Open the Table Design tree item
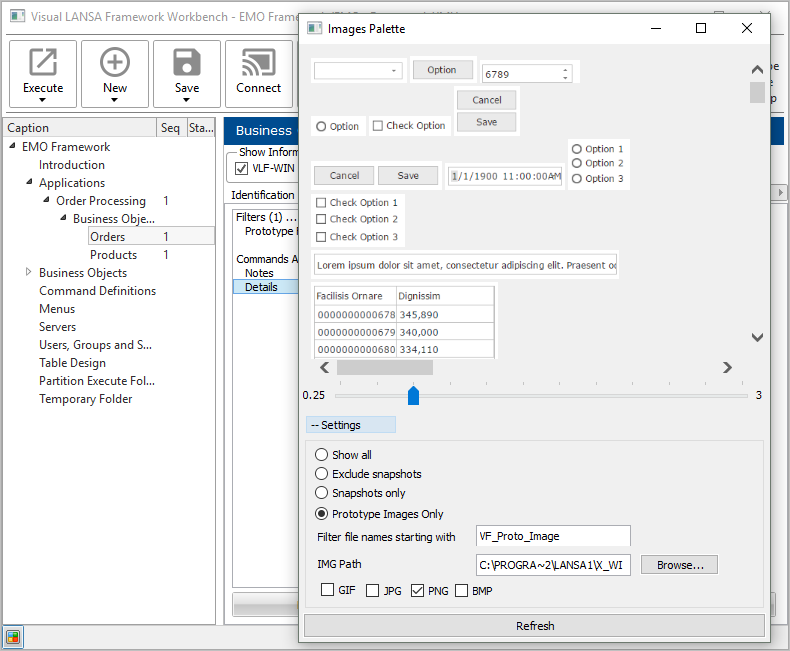This screenshot has width=790, height=651. [x=73, y=363]
